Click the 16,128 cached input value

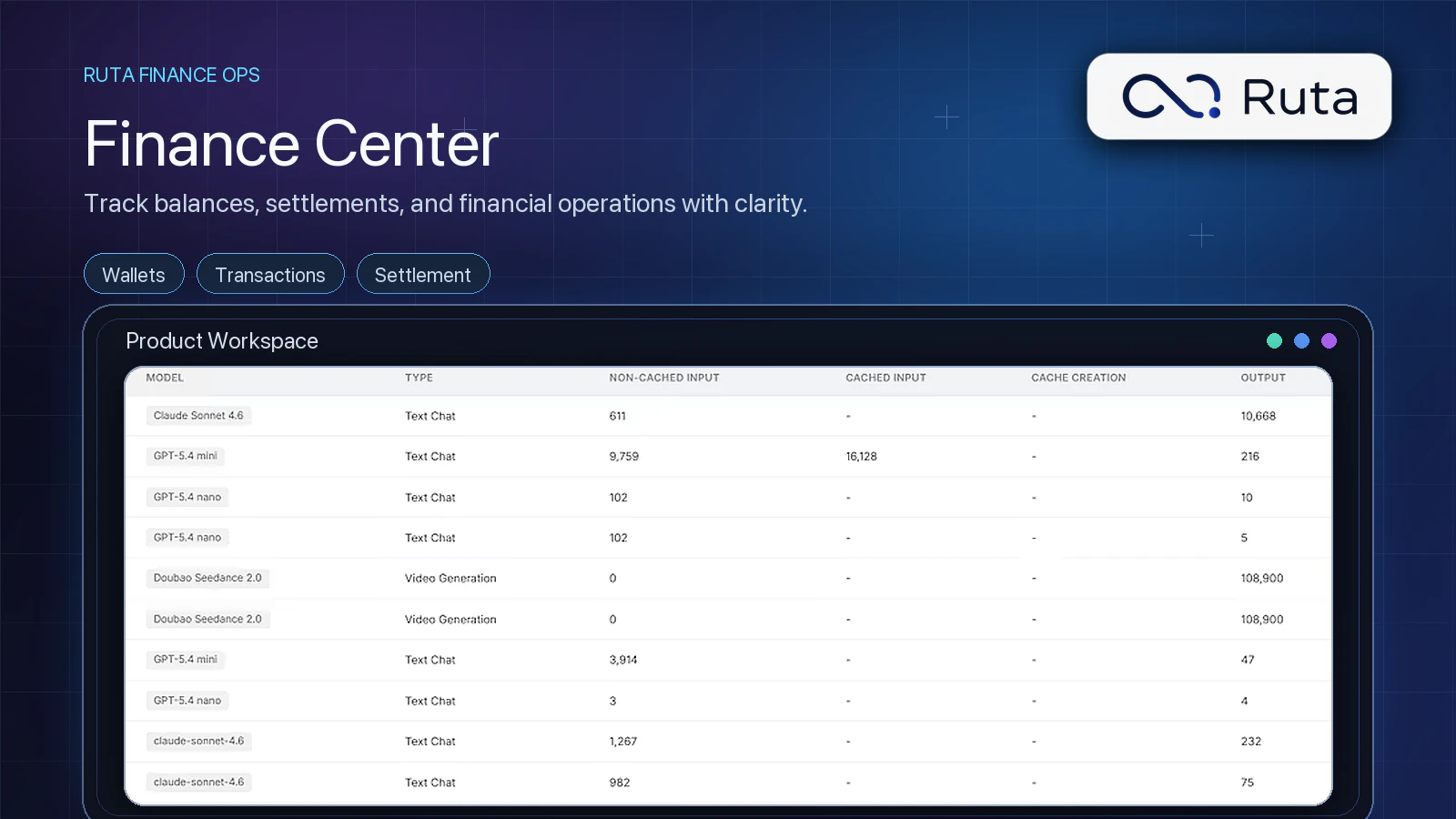coord(862,457)
